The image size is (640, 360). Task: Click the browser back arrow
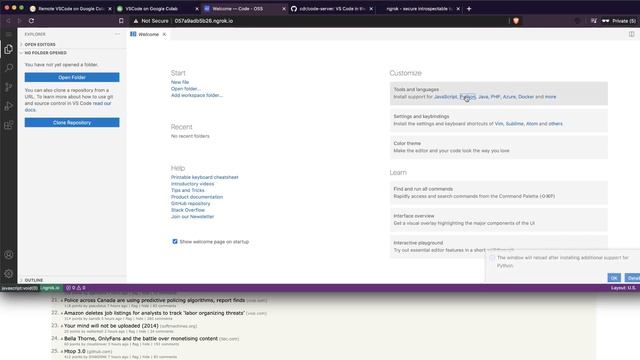(x=8, y=20)
